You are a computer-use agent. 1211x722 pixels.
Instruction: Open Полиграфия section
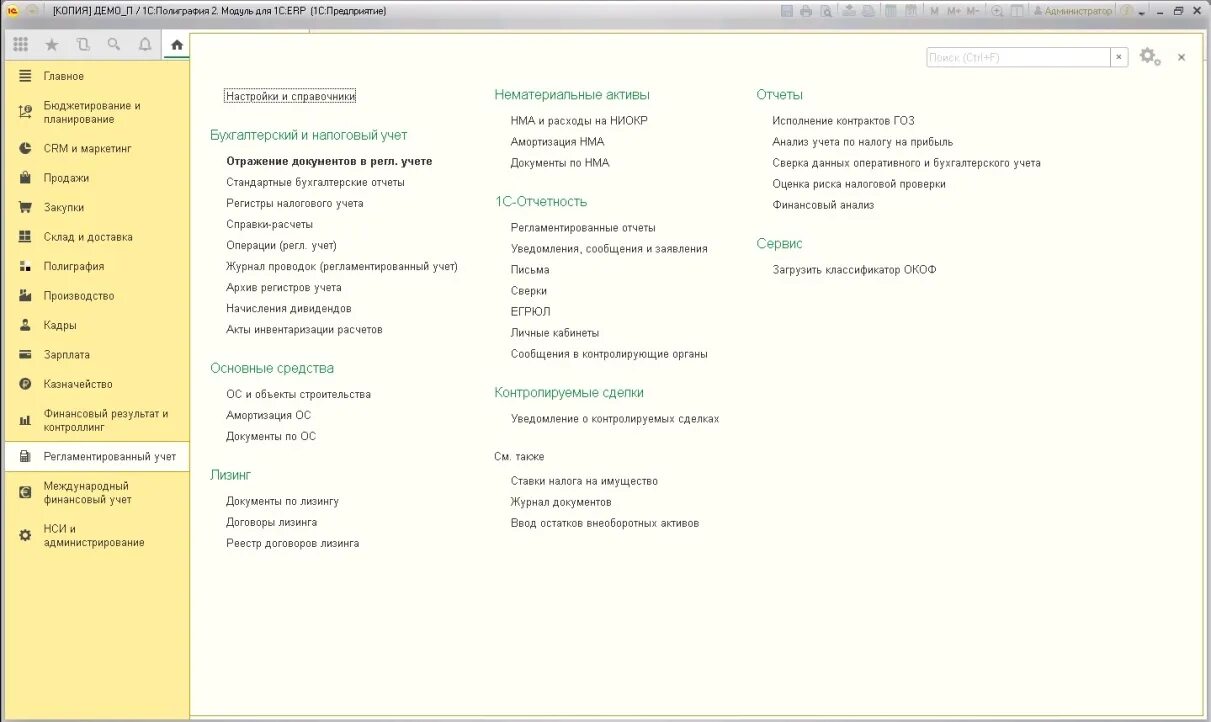(x=96, y=266)
